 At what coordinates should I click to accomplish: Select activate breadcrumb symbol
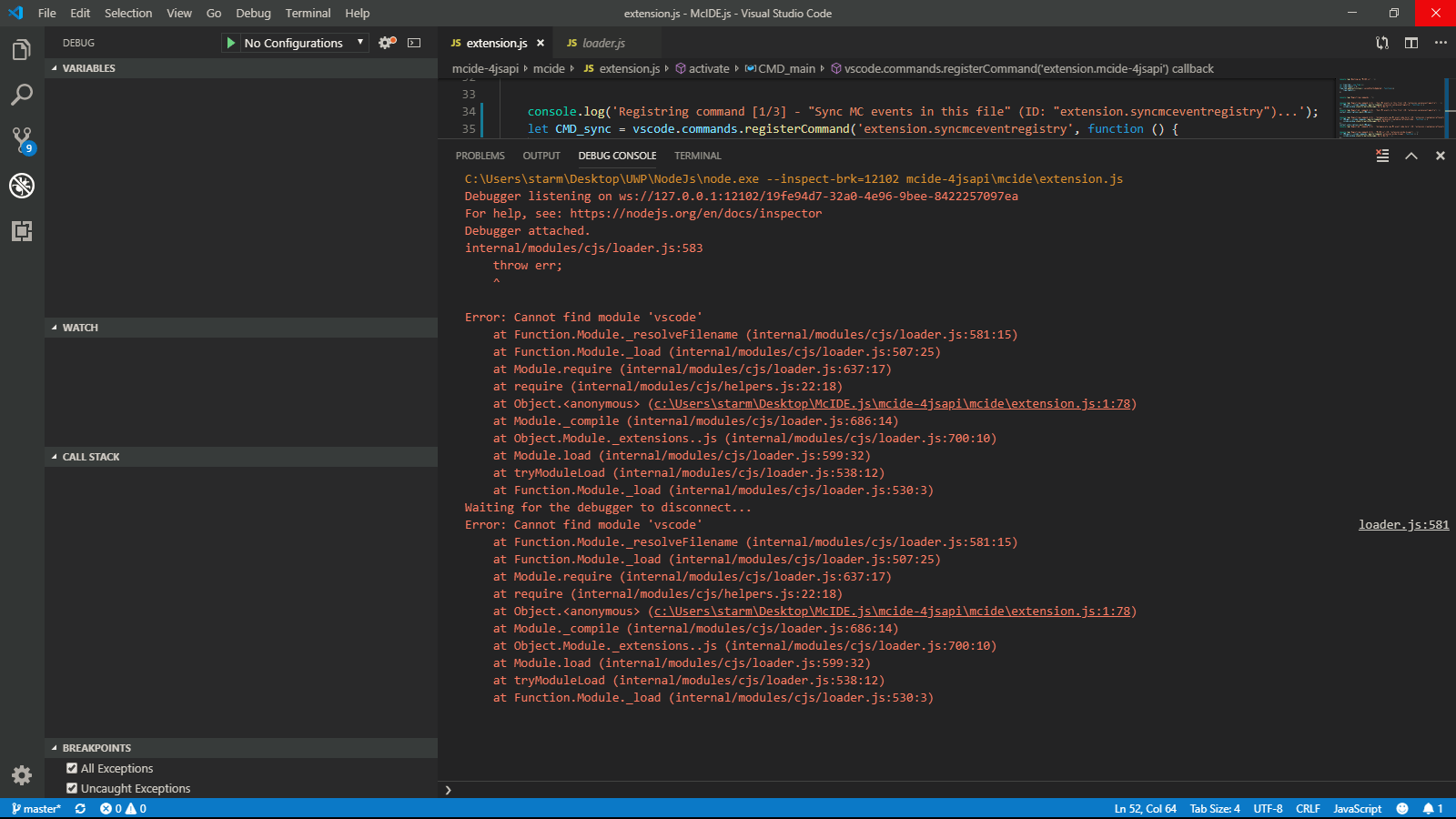coord(702,68)
